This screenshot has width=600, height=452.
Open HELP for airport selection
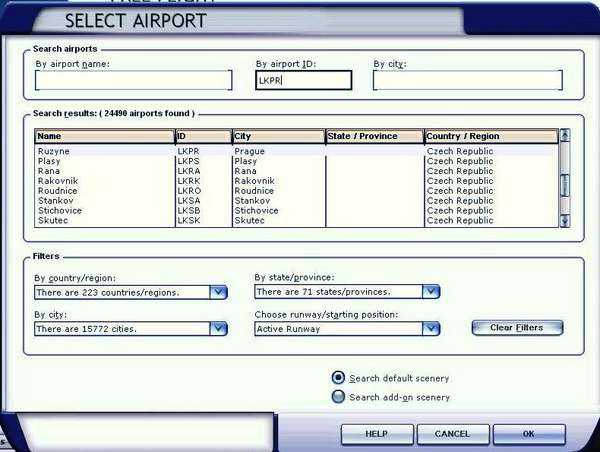(x=376, y=434)
